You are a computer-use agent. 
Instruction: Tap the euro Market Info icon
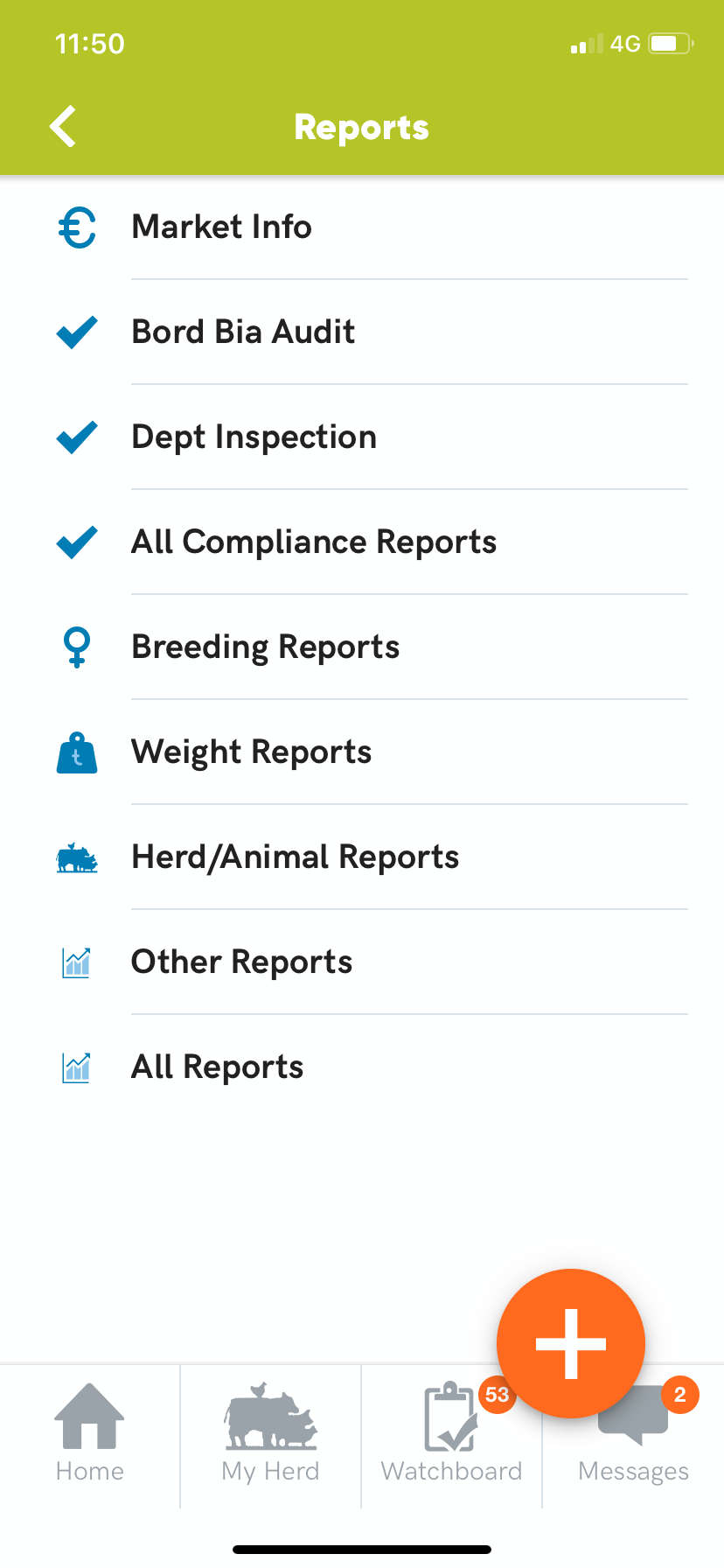point(77,227)
